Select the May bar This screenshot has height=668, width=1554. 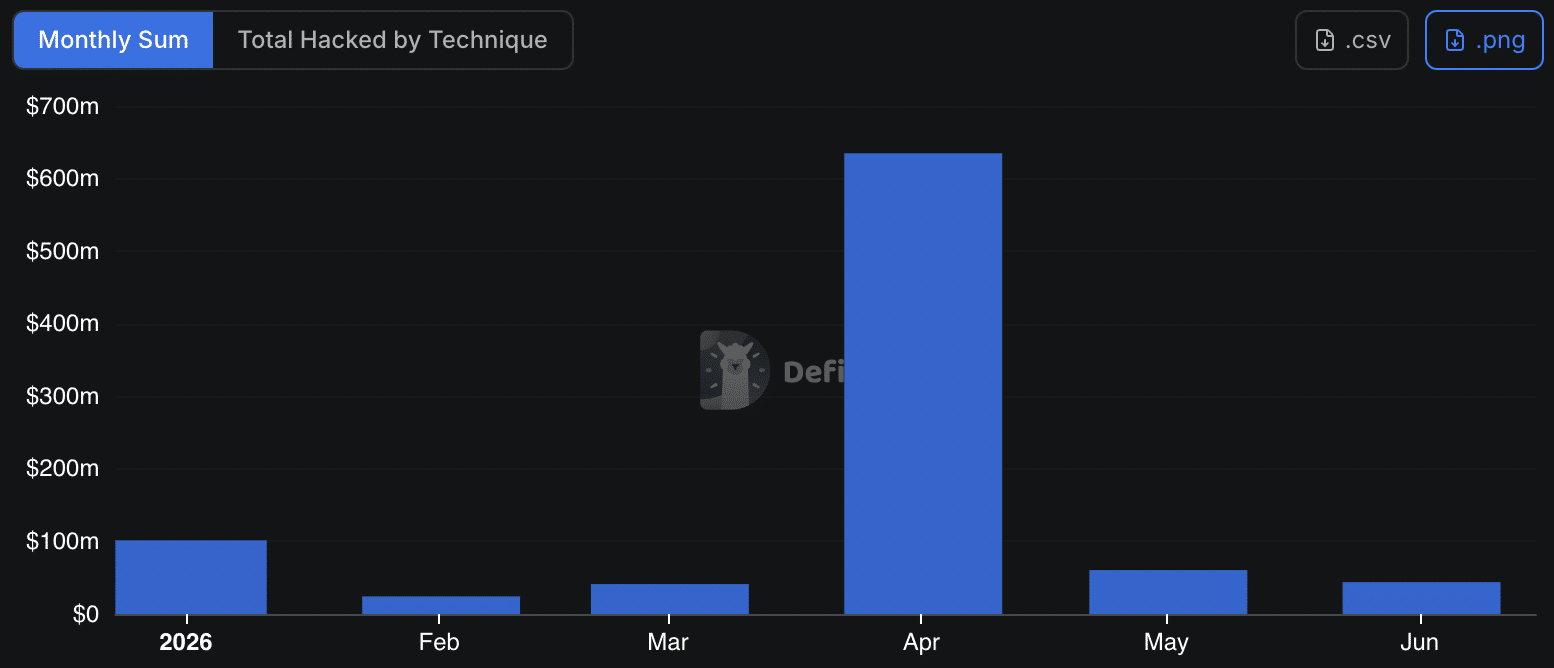(1168, 592)
